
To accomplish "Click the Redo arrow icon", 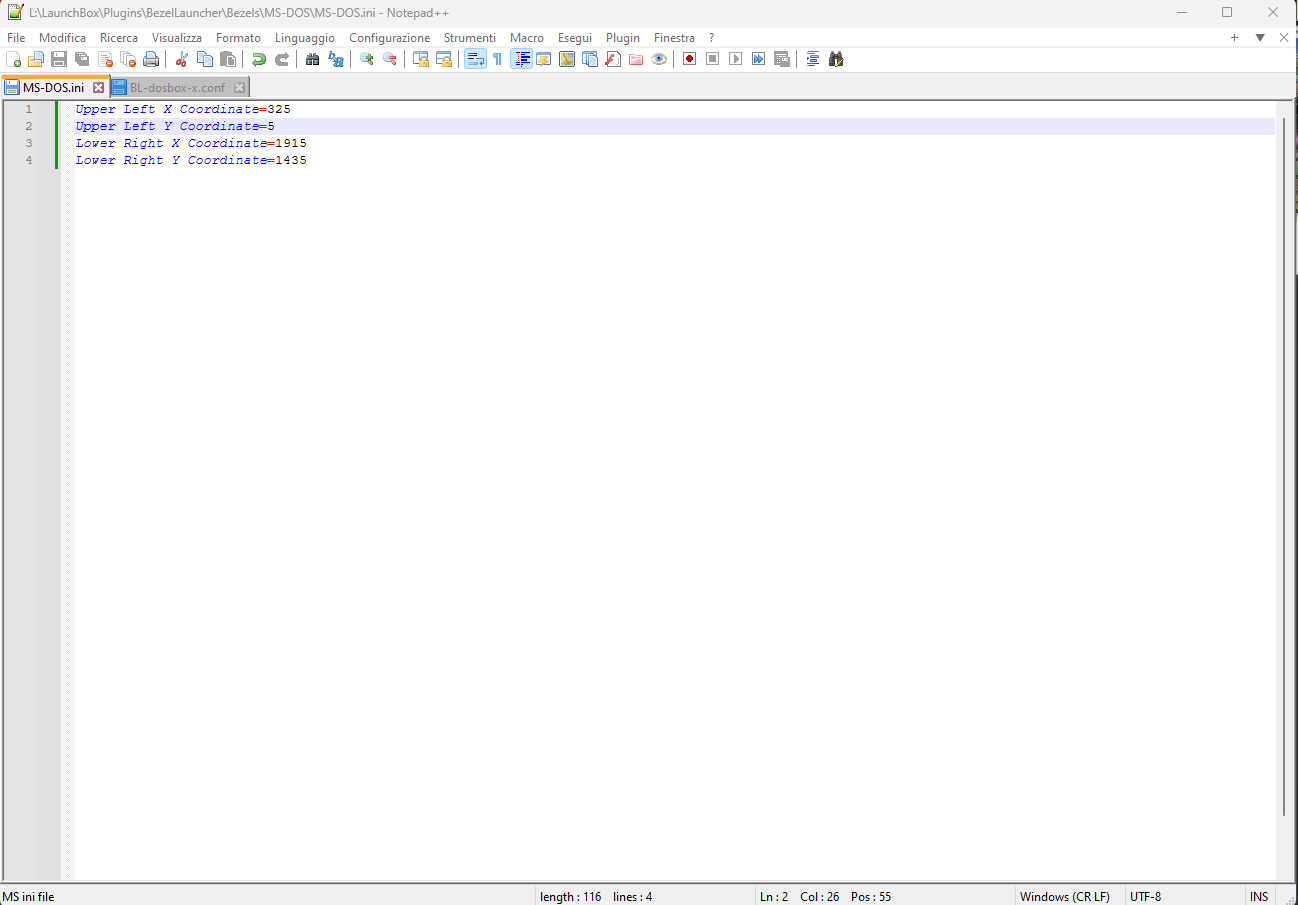I will [282, 59].
